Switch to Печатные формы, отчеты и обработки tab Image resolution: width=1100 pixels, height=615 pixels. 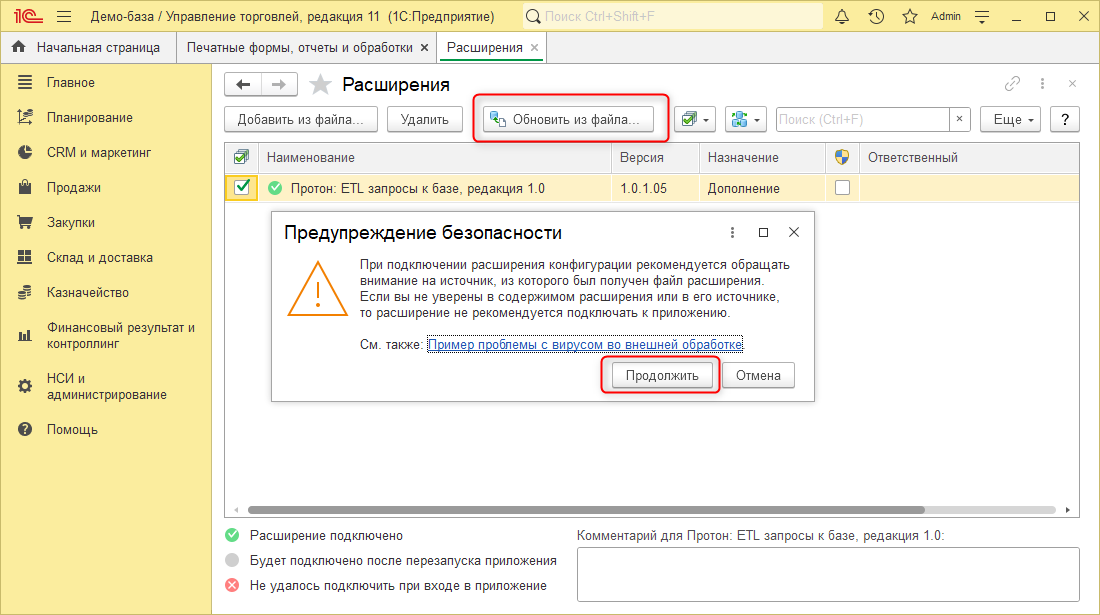(x=300, y=48)
